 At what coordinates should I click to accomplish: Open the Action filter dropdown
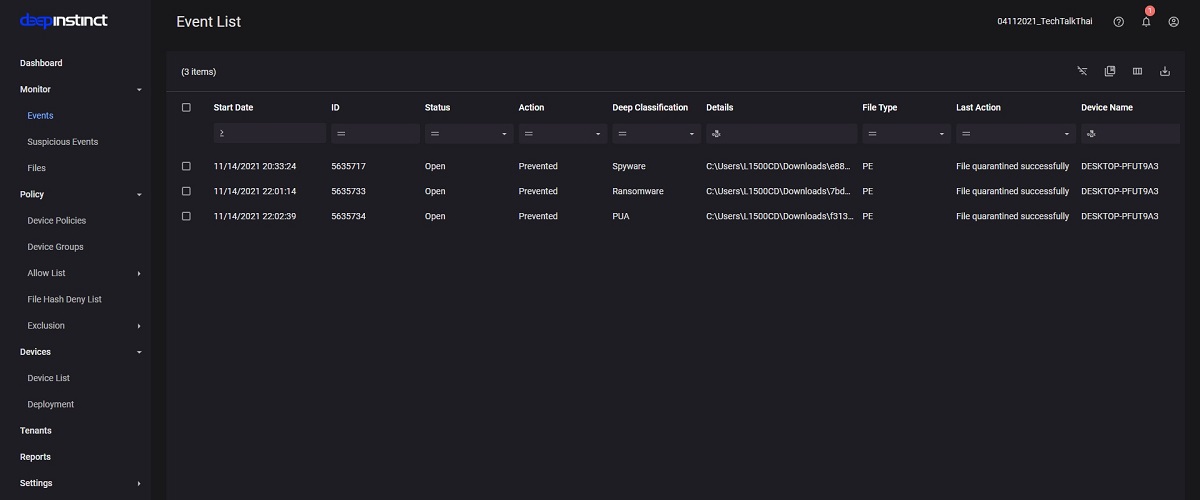point(600,133)
